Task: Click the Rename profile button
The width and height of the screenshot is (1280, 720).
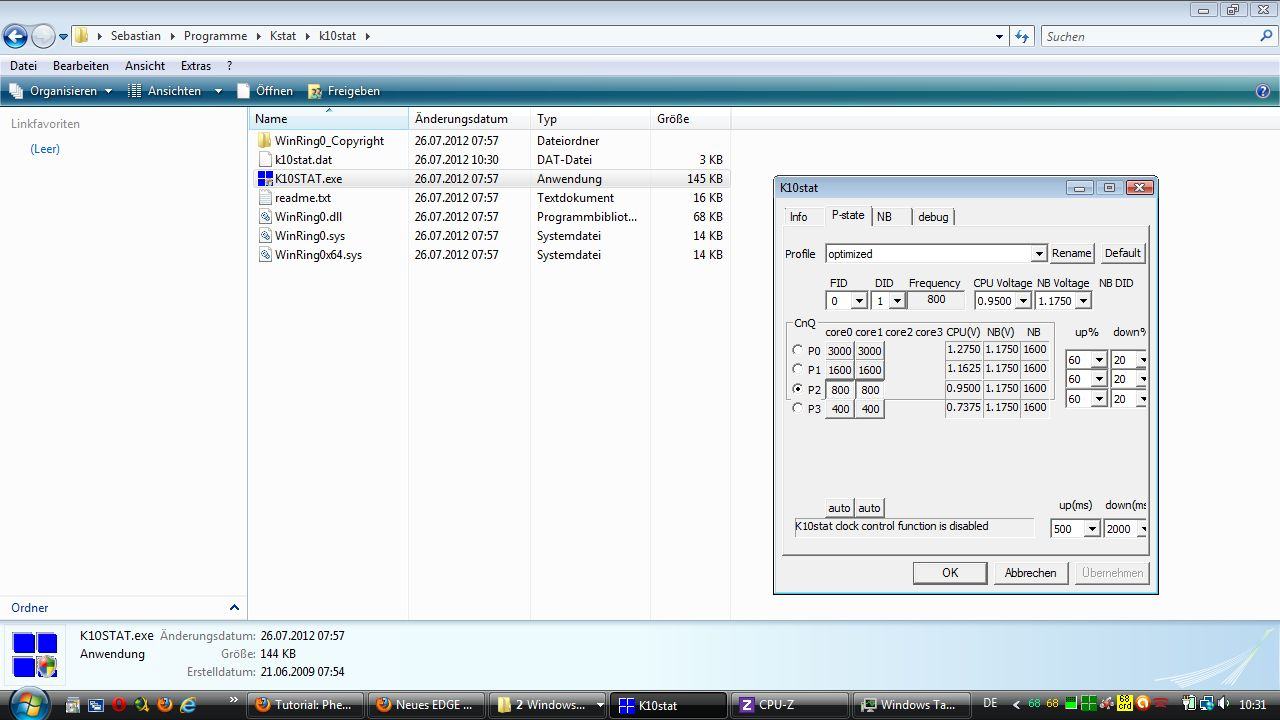Action: [x=1071, y=254]
